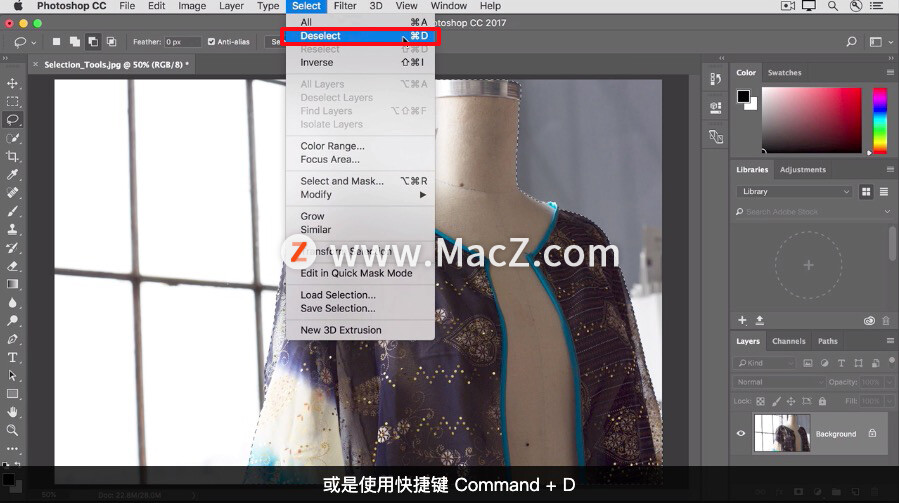Click the New Selection mode icon

point(56,42)
